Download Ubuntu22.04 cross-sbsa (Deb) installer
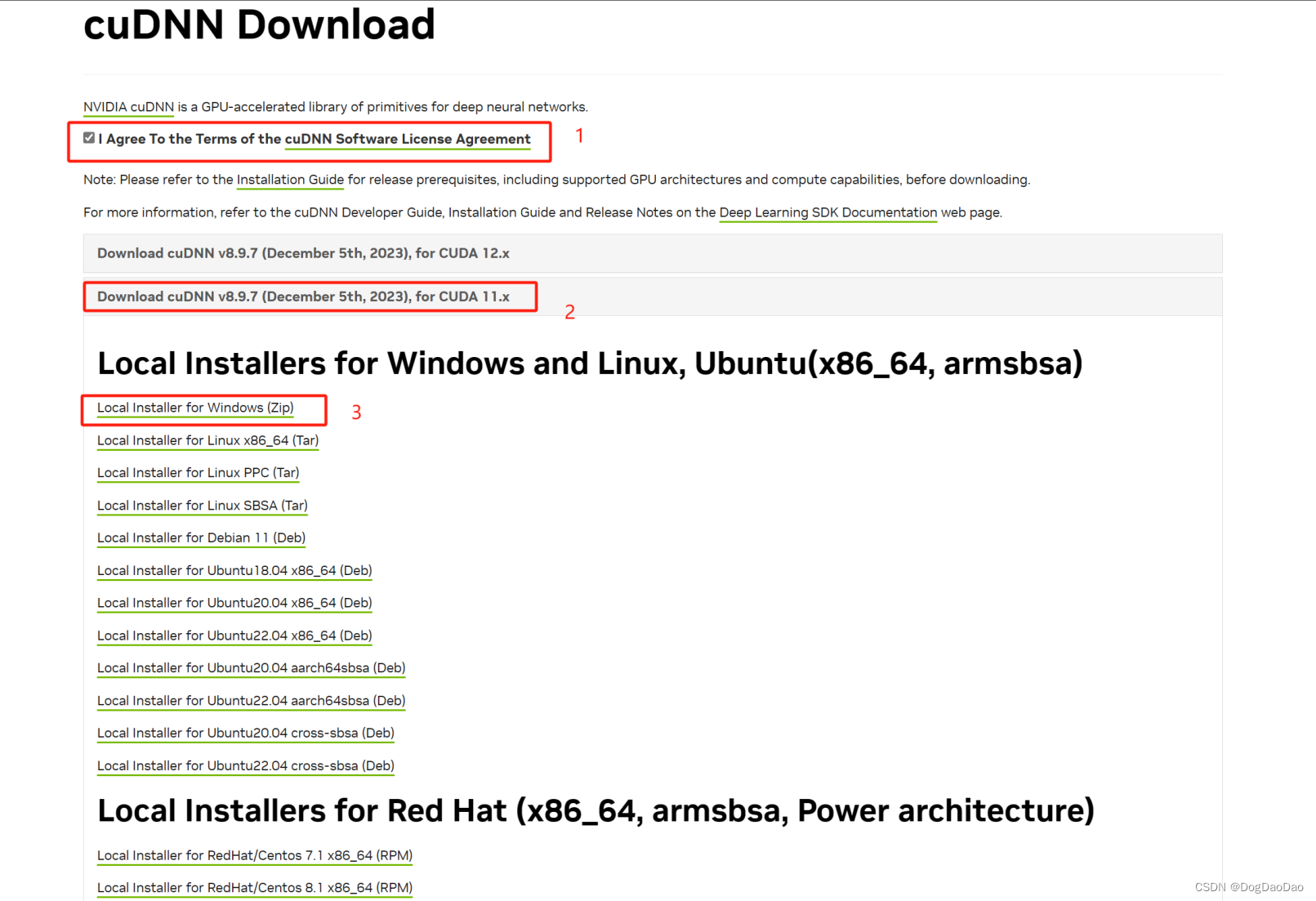The width and height of the screenshot is (1316, 901). (x=245, y=765)
